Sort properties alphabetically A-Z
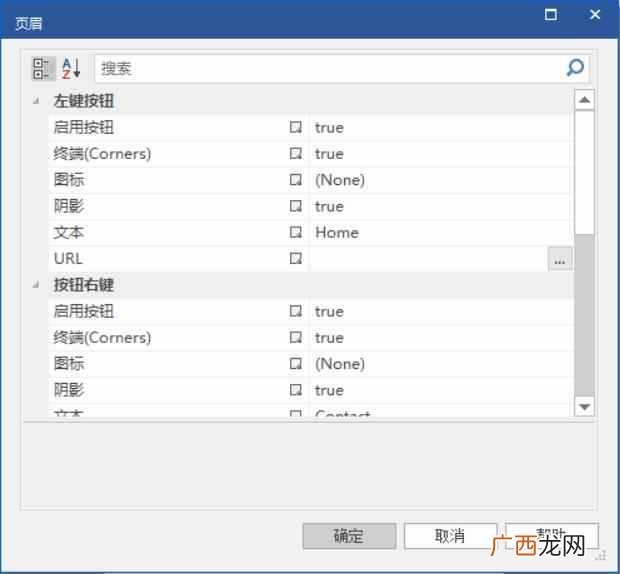Viewport: 620px width, 574px height. (x=72, y=68)
